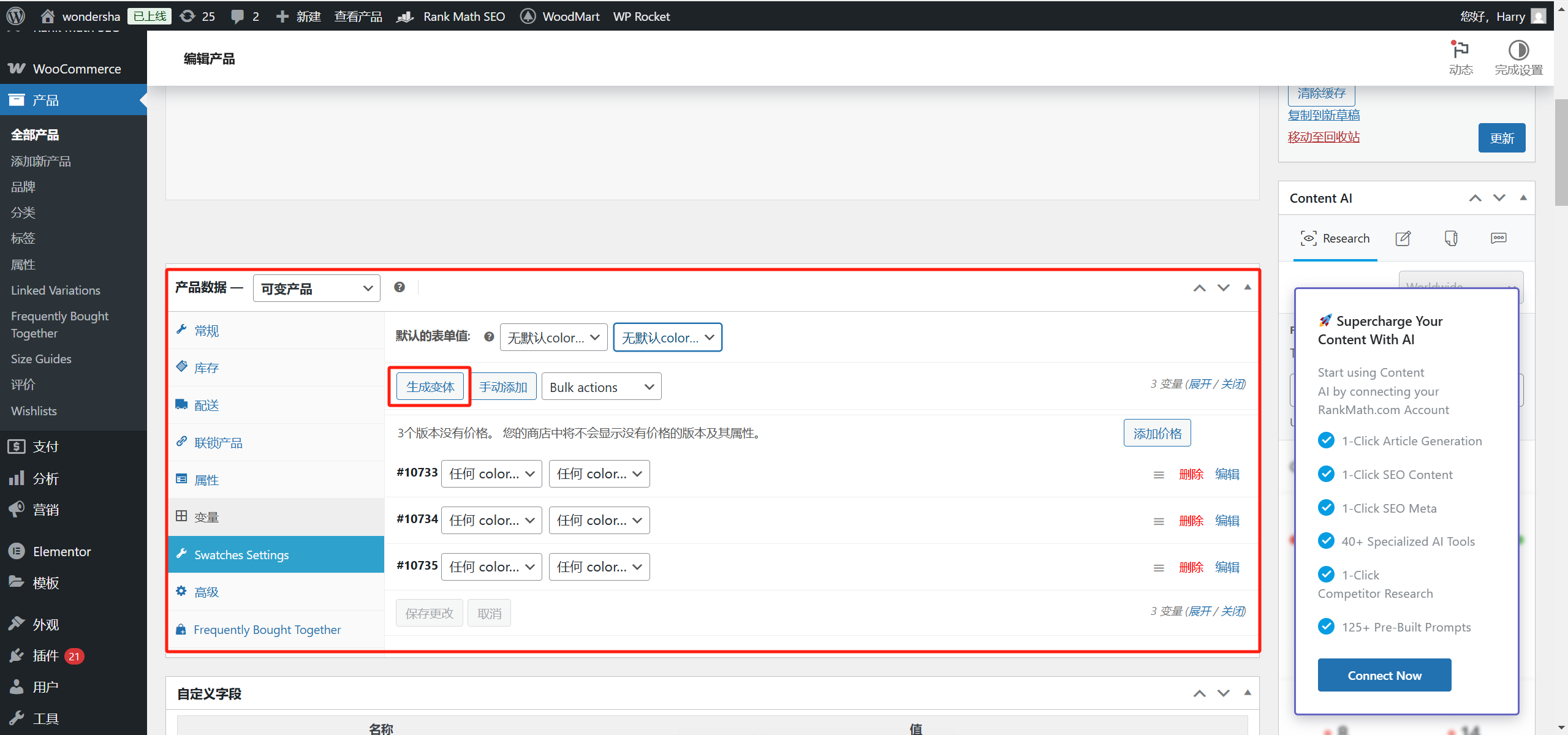The image size is (1568, 735).
Task: Click the WordPress logo icon
Action: [x=15, y=16]
